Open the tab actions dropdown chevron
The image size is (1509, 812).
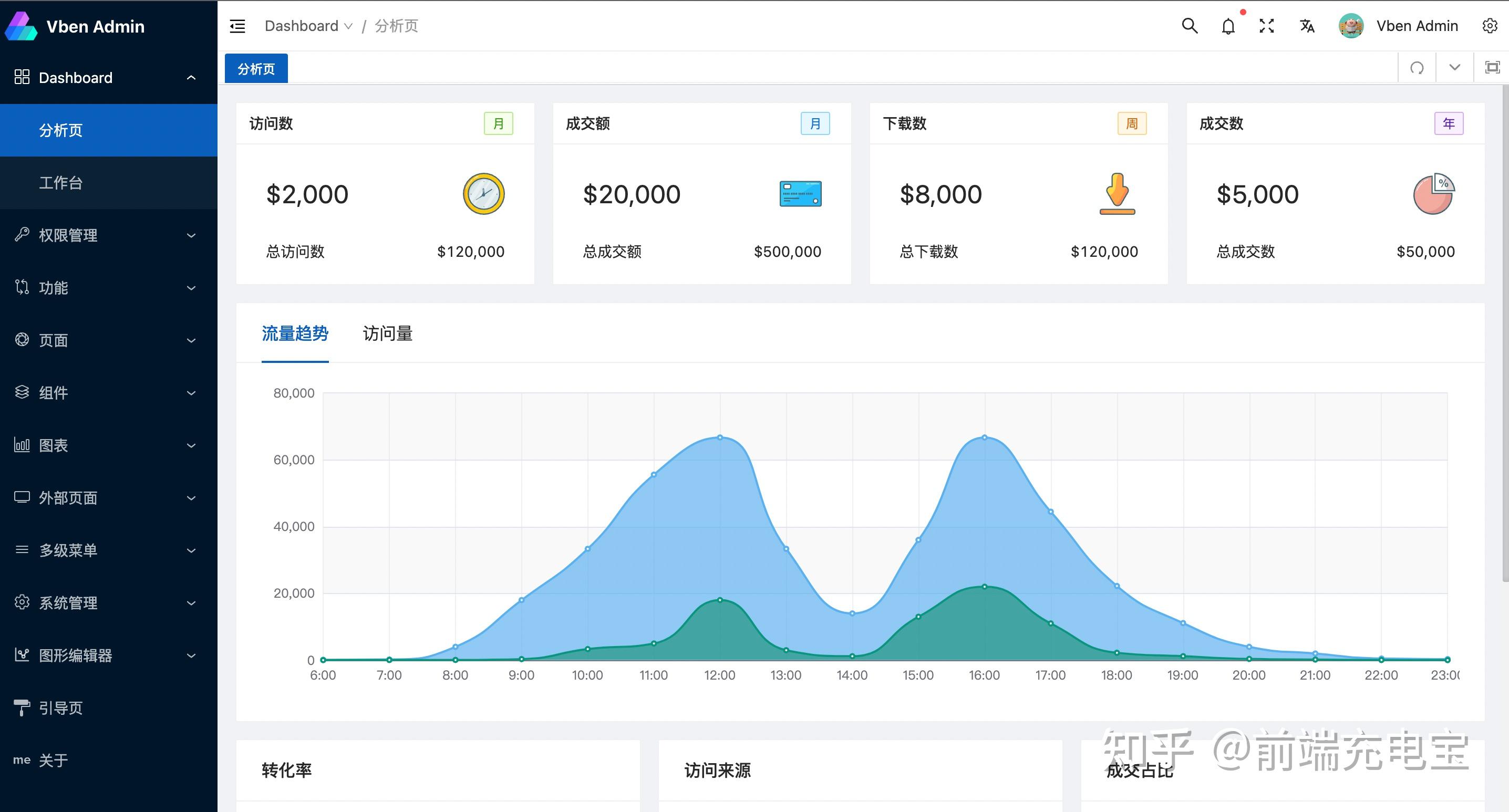pyautogui.click(x=1454, y=67)
